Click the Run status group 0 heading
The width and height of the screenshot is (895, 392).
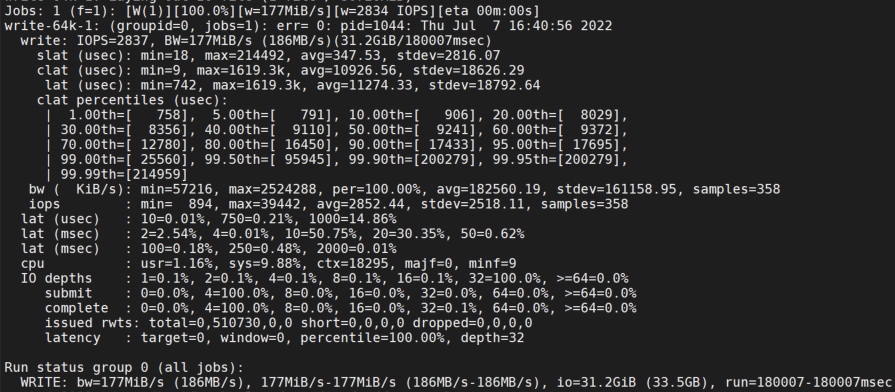click(x=124, y=367)
